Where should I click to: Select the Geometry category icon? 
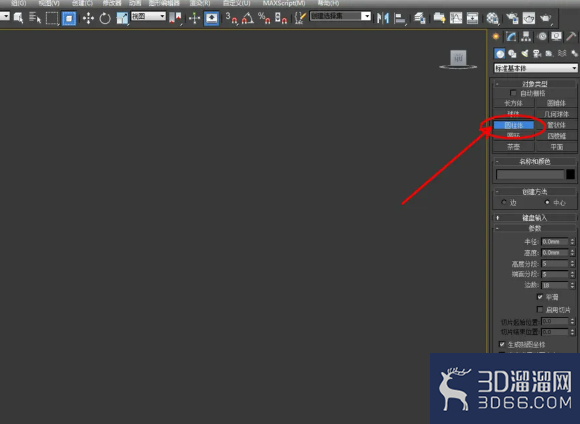tap(500, 54)
